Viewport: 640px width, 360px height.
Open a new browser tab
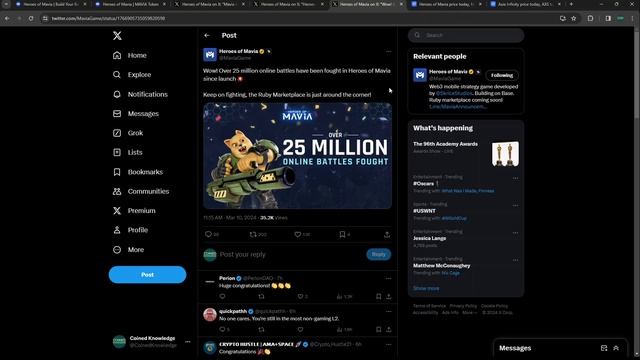[x=571, y=4]
